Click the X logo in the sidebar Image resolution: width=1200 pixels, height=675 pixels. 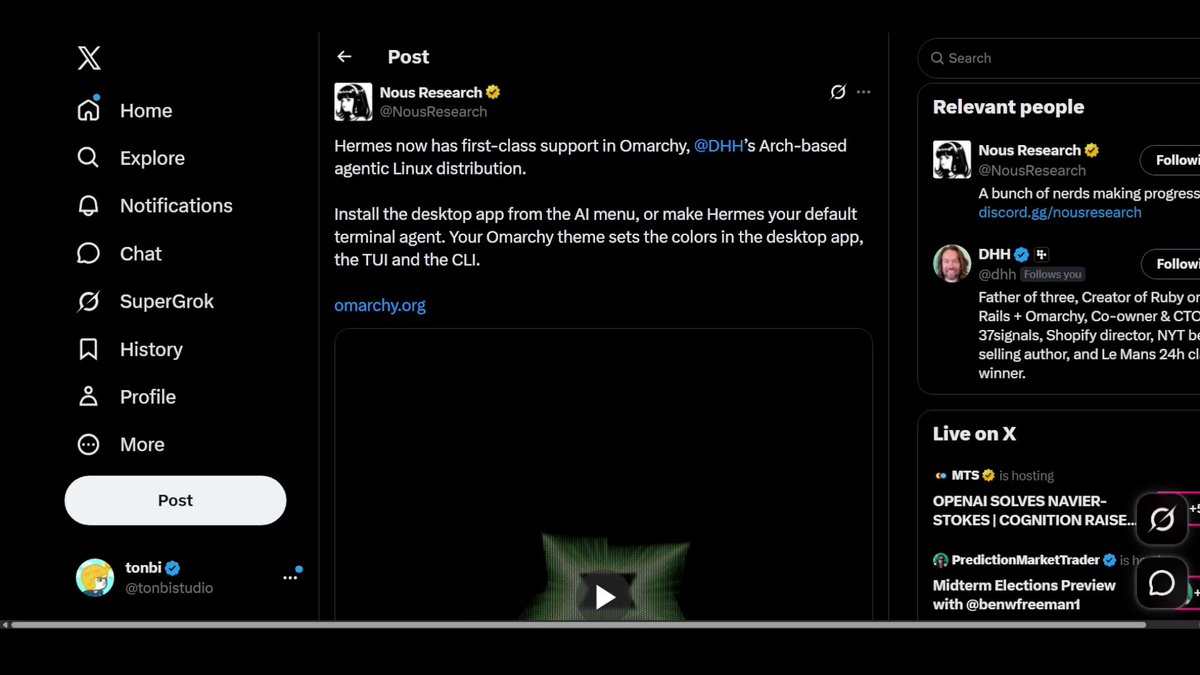pos(89,58)
